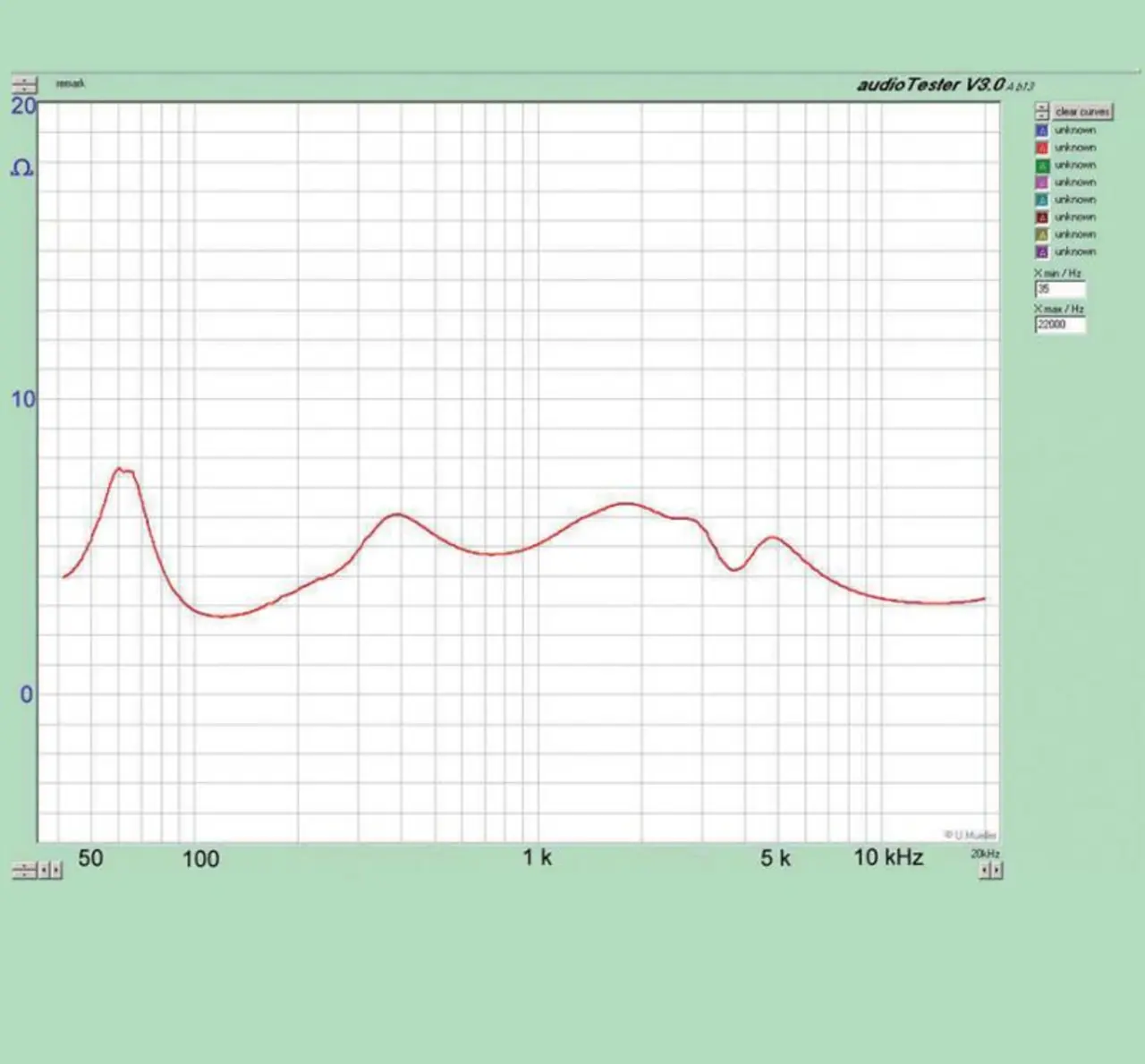1145x1064 pixels.
Task: Click the X min / Hz input field
Action: click(1060, 289)
